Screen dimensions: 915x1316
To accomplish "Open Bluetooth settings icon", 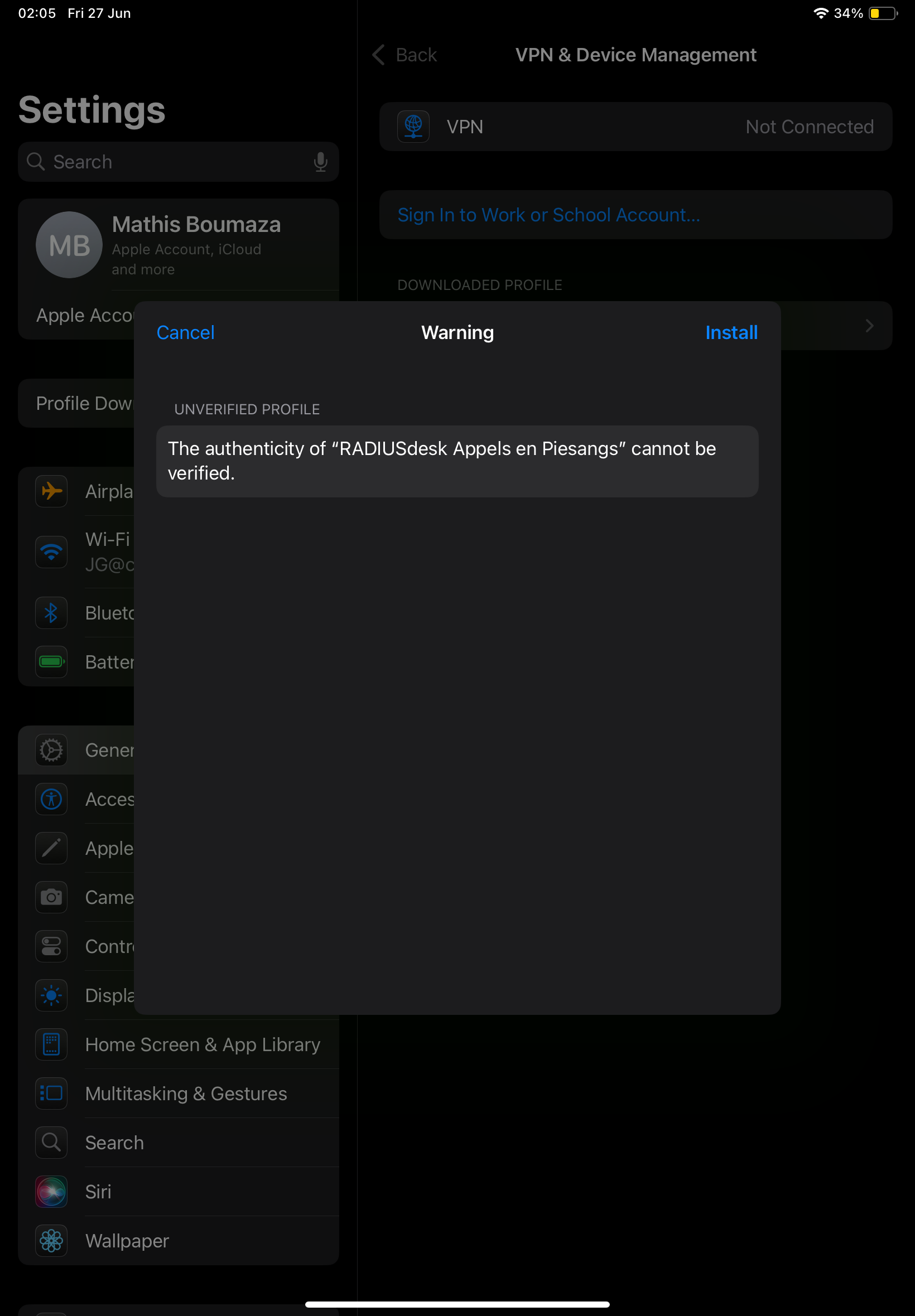I will (51, 612).
